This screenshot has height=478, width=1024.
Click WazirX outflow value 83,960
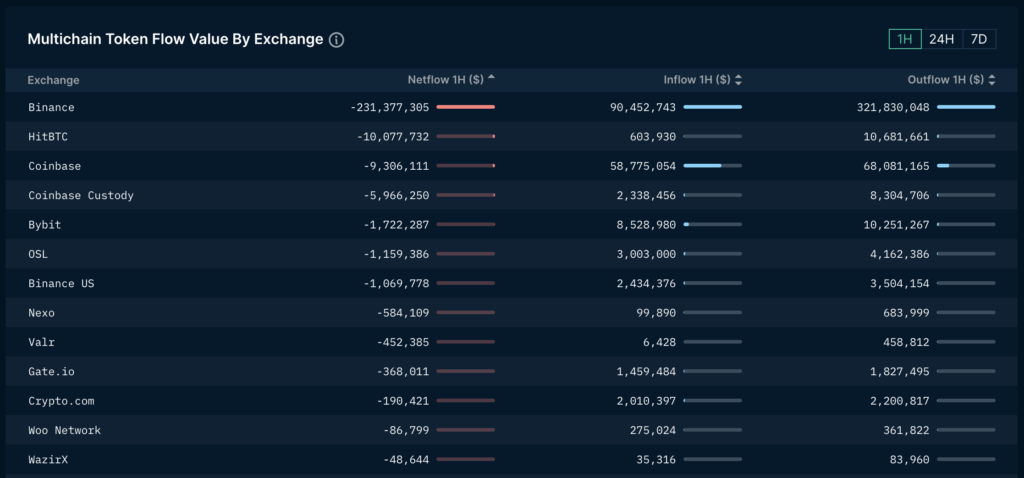(910, 460)
